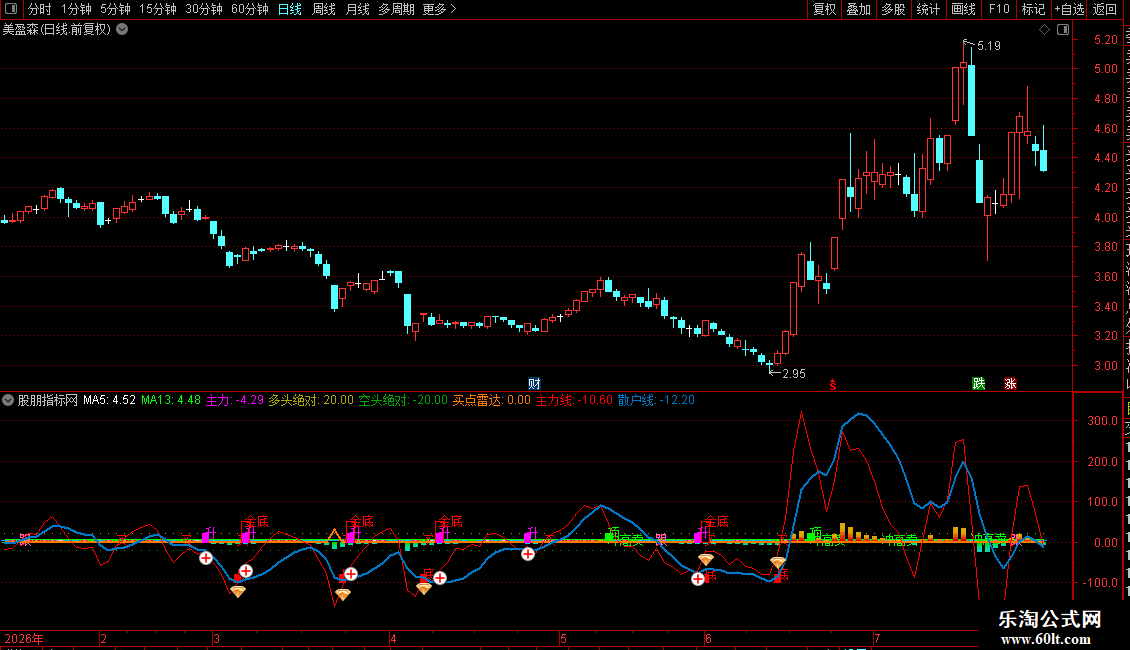
Task: Click the orange diamond under fourth 金底
Action: pos(706,559)
